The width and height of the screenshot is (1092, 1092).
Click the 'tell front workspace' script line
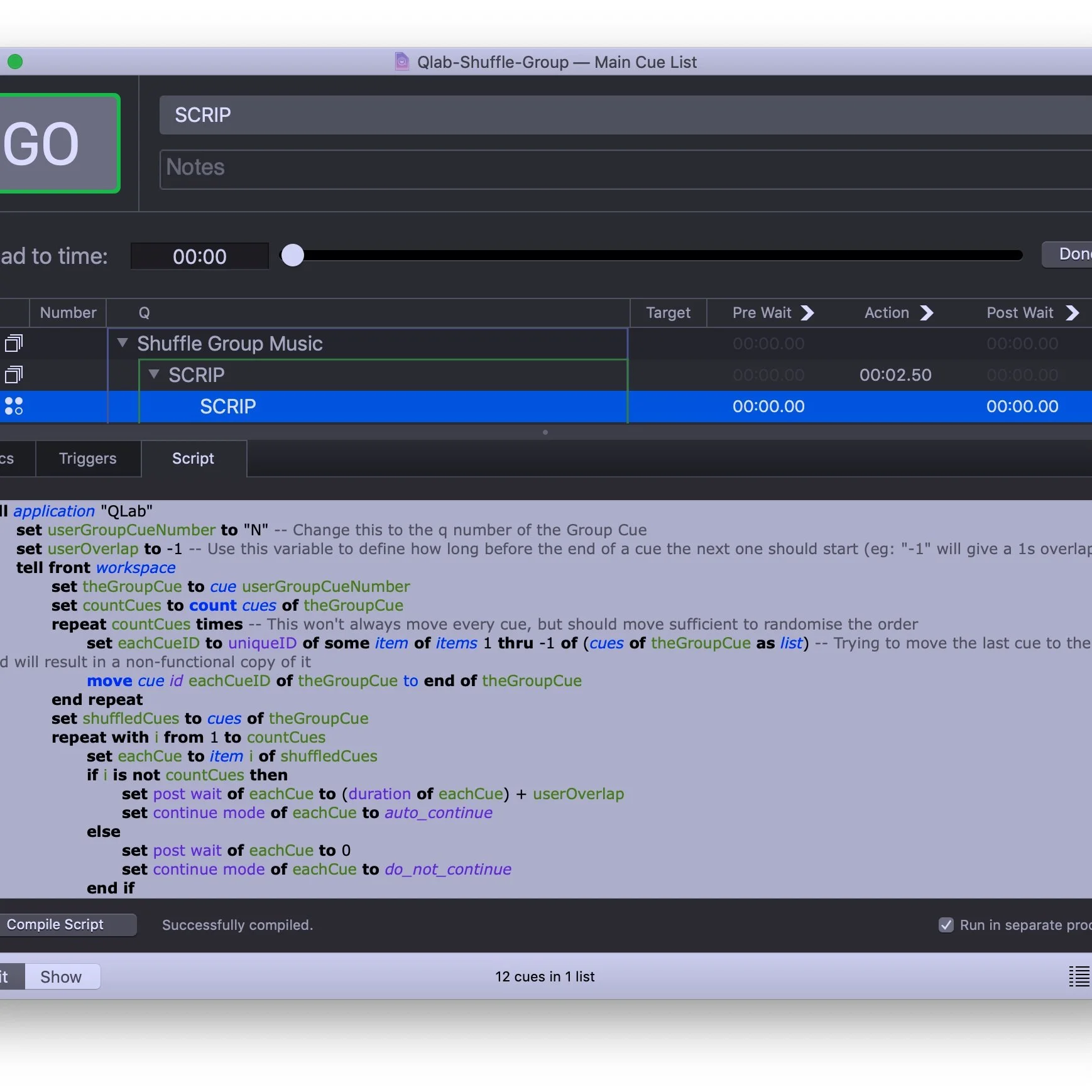click(x=96, y=567)
